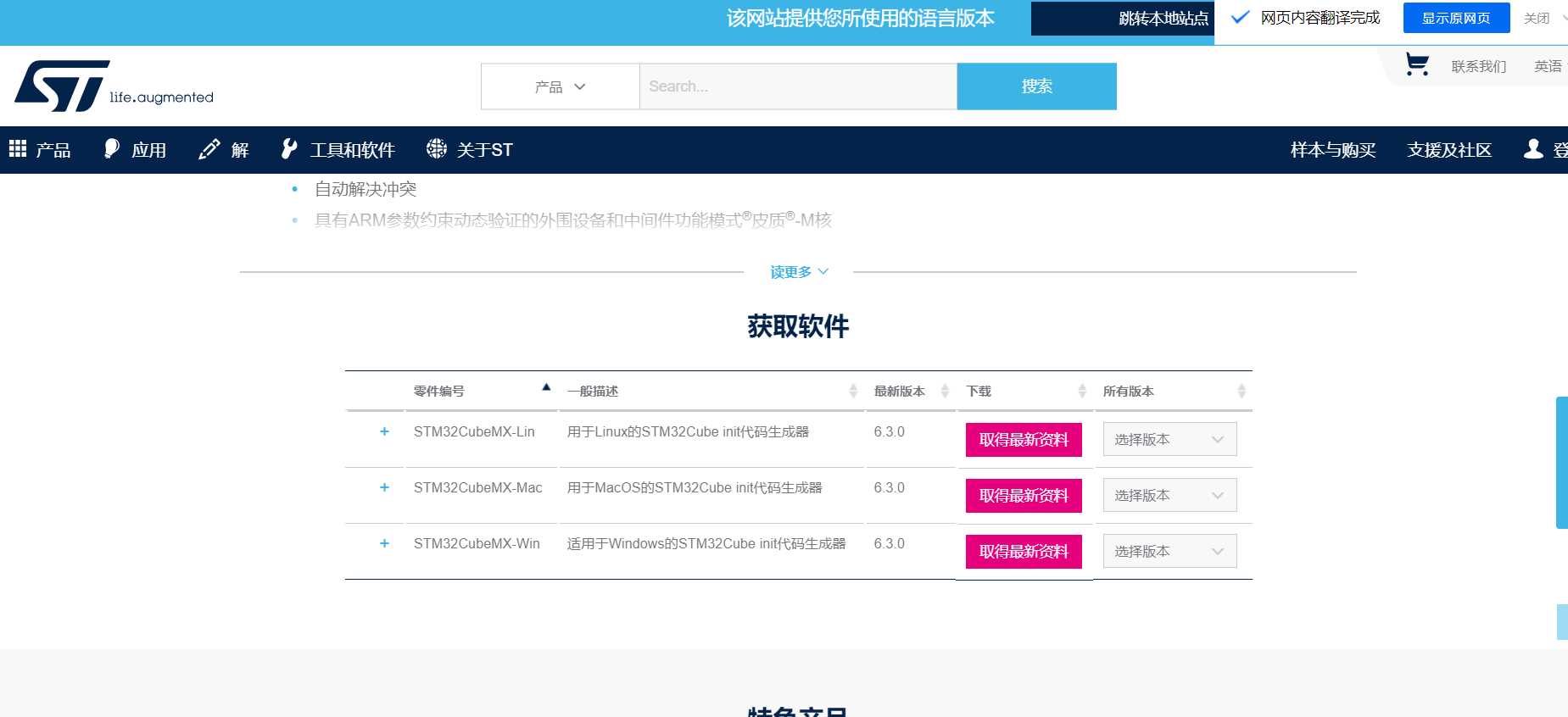The height and width of the screenshot is (717, 1568).
Task: Sort by 零件编号 arrow
Action: [x=546, y=387]
